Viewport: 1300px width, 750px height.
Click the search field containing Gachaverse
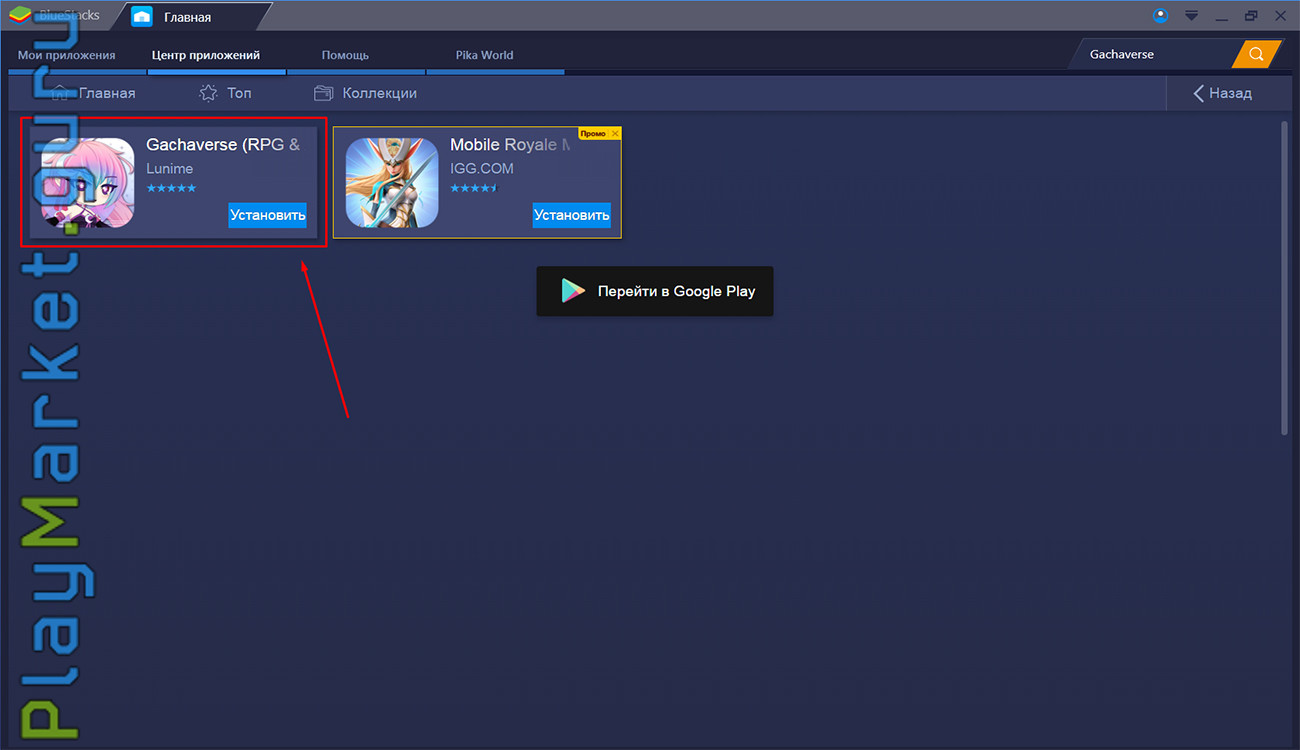click(x=1150, y=54)
